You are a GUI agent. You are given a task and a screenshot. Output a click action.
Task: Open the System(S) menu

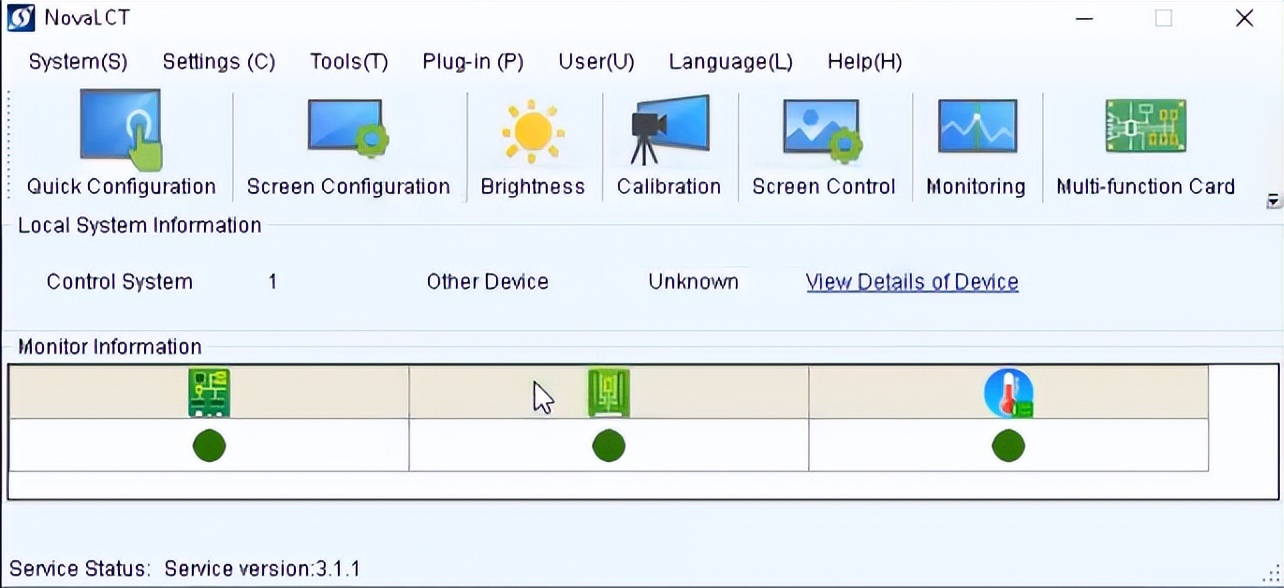pos(78,62)
